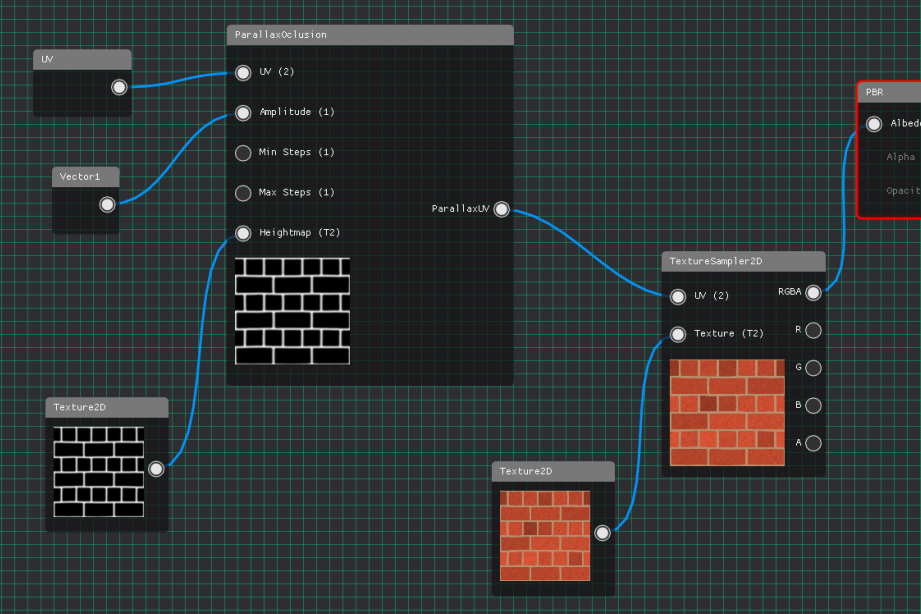This screenshot has width=921, height=614.
Task: Select the Amplitude (1) input port
Action: (x=243, y=113)
